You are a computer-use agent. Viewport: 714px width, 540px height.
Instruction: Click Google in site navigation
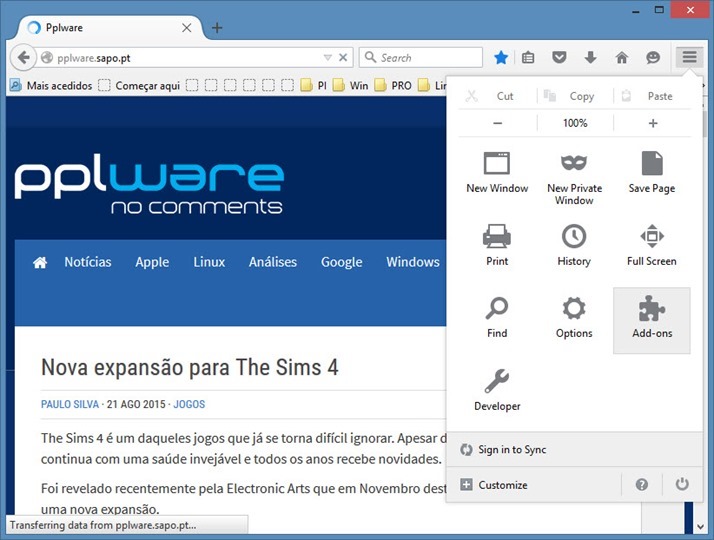[342, 262]
